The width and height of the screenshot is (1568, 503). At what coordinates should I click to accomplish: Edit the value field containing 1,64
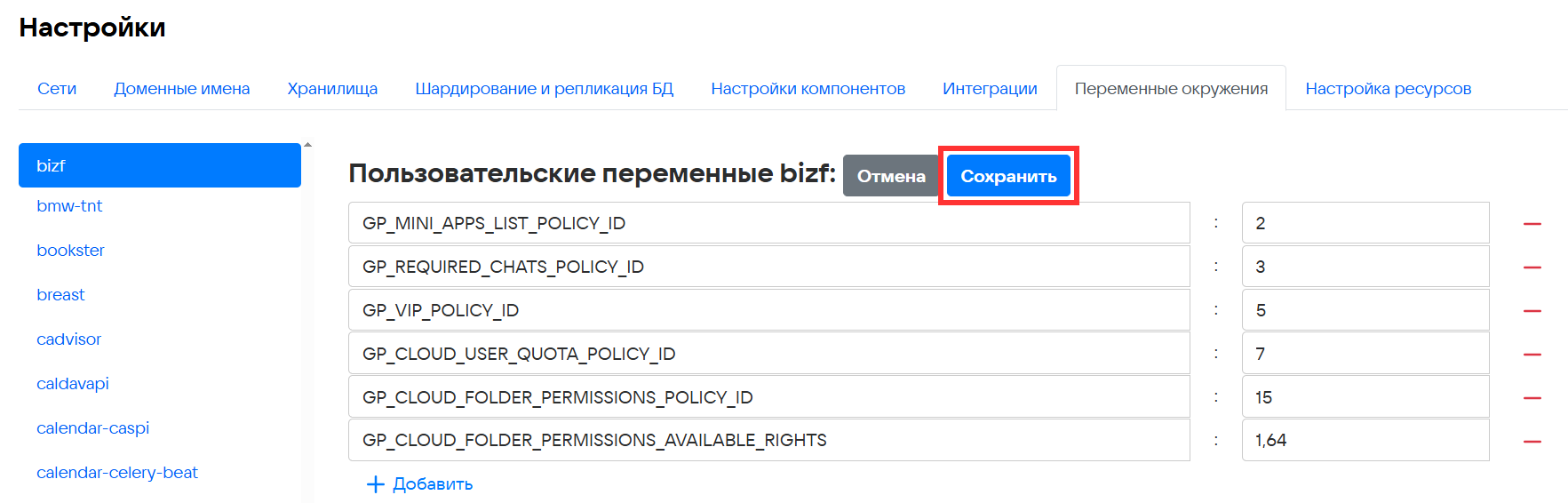point(1365,441)
